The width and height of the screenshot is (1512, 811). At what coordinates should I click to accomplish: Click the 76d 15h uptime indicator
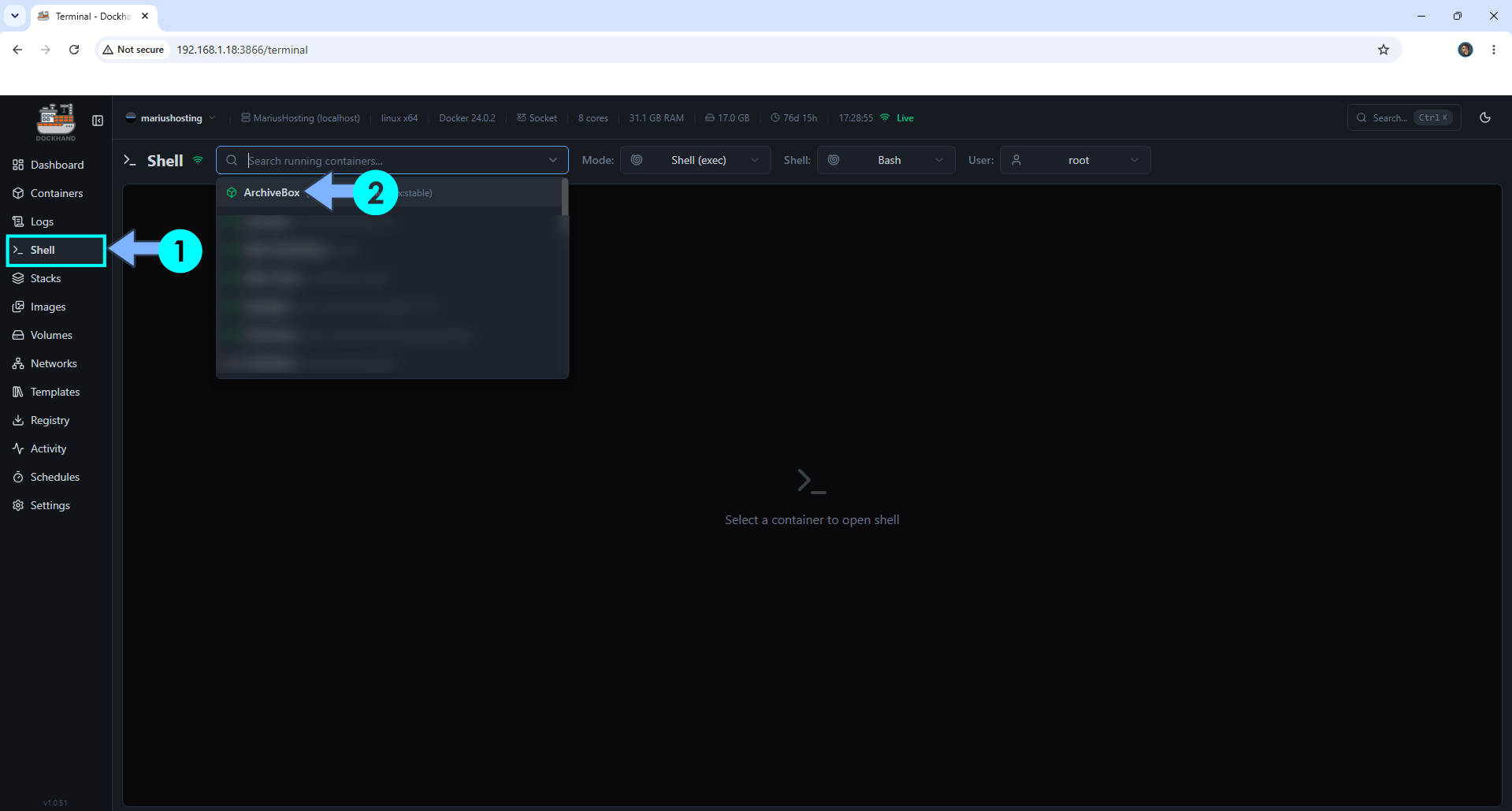click(793, 118)
